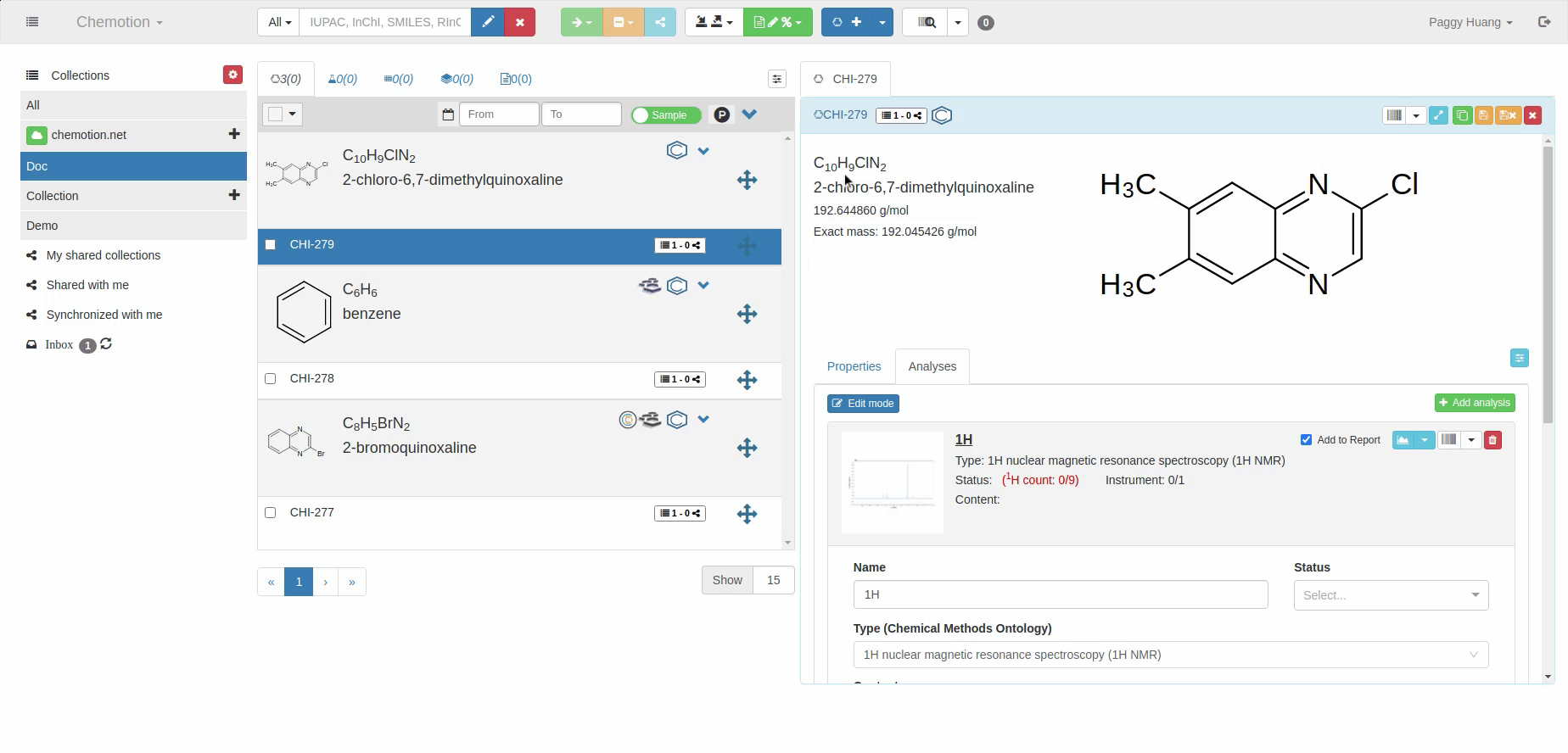Click the share icon in the top toolbar
1568x753 pixels.
point(660,22)
